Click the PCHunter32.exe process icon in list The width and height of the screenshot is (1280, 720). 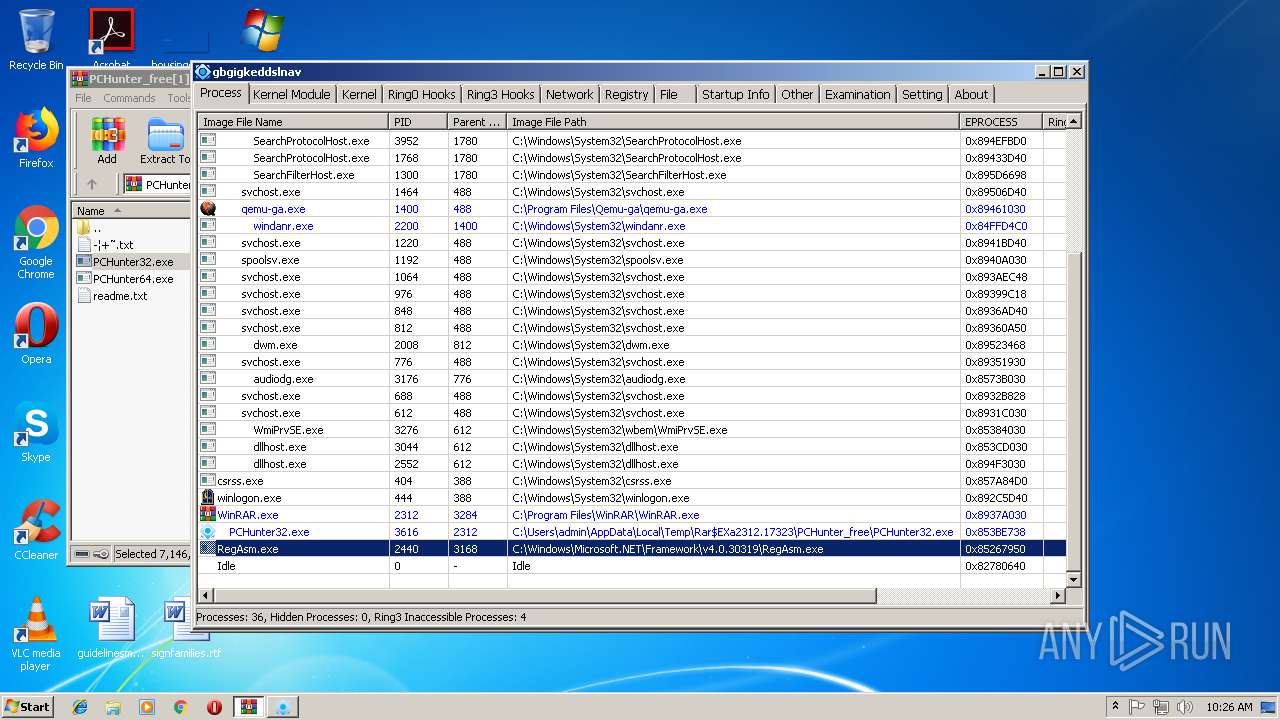click(208, 532)
